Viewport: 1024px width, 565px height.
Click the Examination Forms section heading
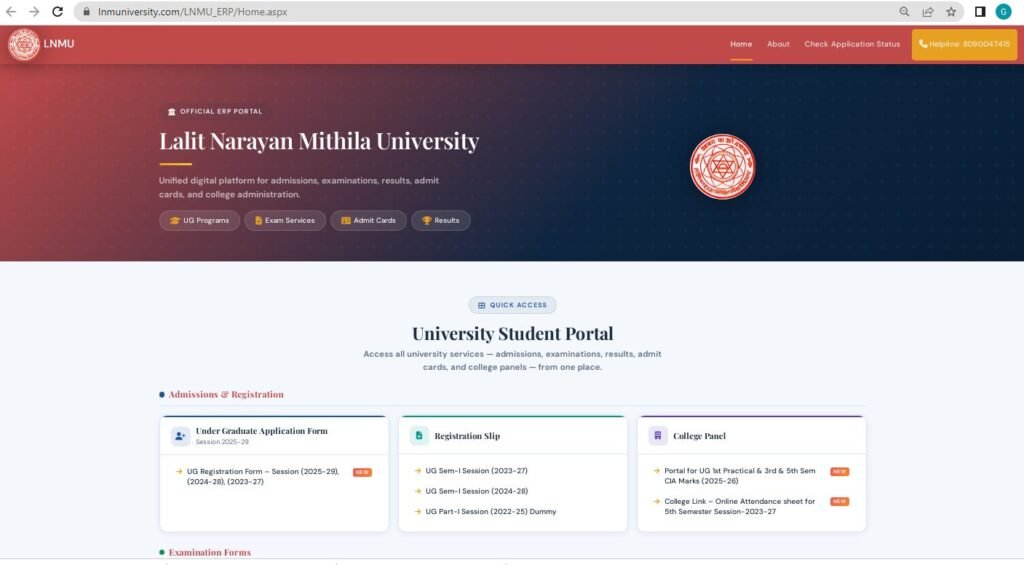point(210,553)
